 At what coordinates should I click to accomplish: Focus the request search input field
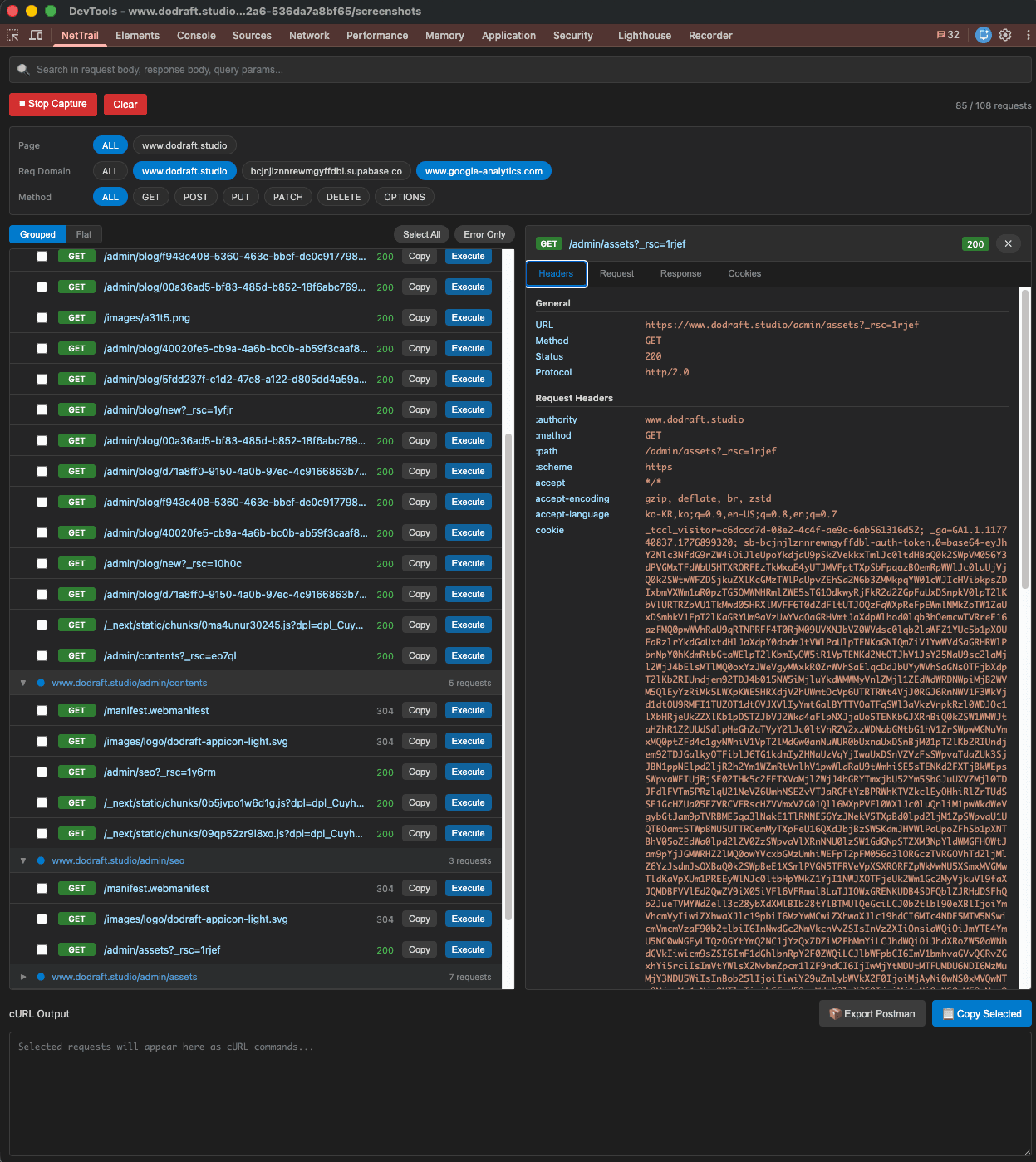520,70
